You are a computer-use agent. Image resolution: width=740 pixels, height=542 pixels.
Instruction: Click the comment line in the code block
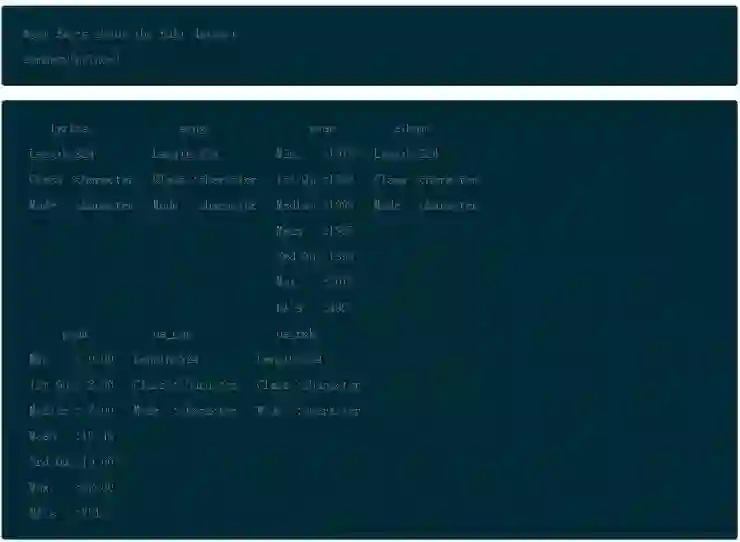pos(129,34)
